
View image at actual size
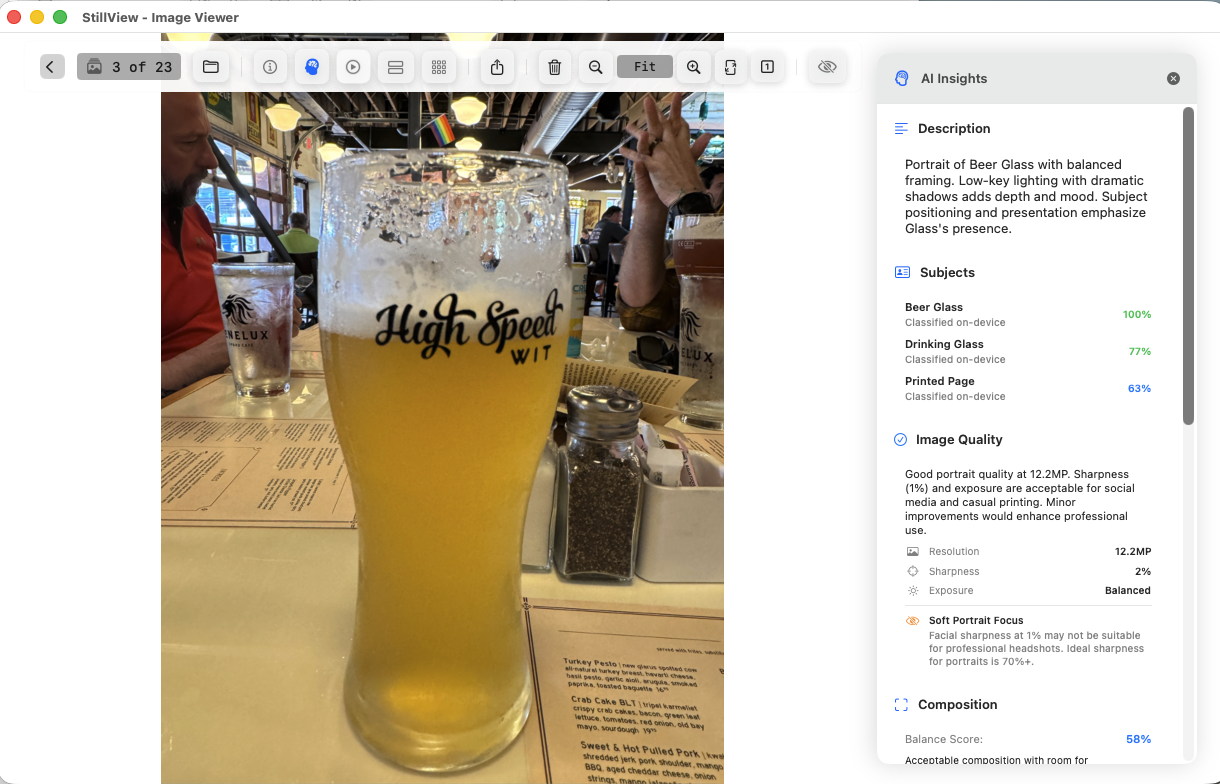point(767,67)
